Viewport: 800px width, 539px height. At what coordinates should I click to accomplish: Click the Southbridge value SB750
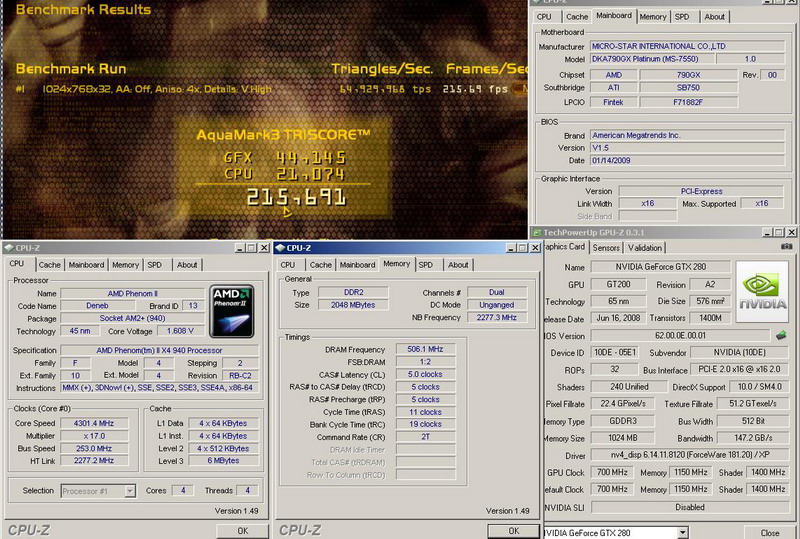[688, 87]
